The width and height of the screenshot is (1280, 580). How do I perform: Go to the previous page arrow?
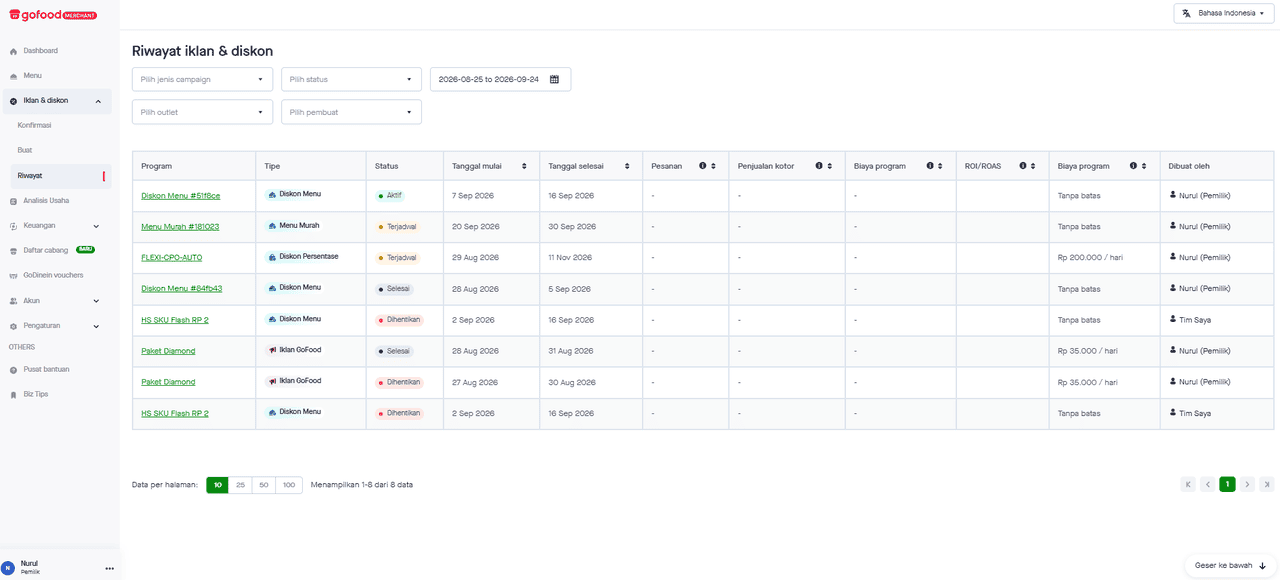click(1208, 485)
